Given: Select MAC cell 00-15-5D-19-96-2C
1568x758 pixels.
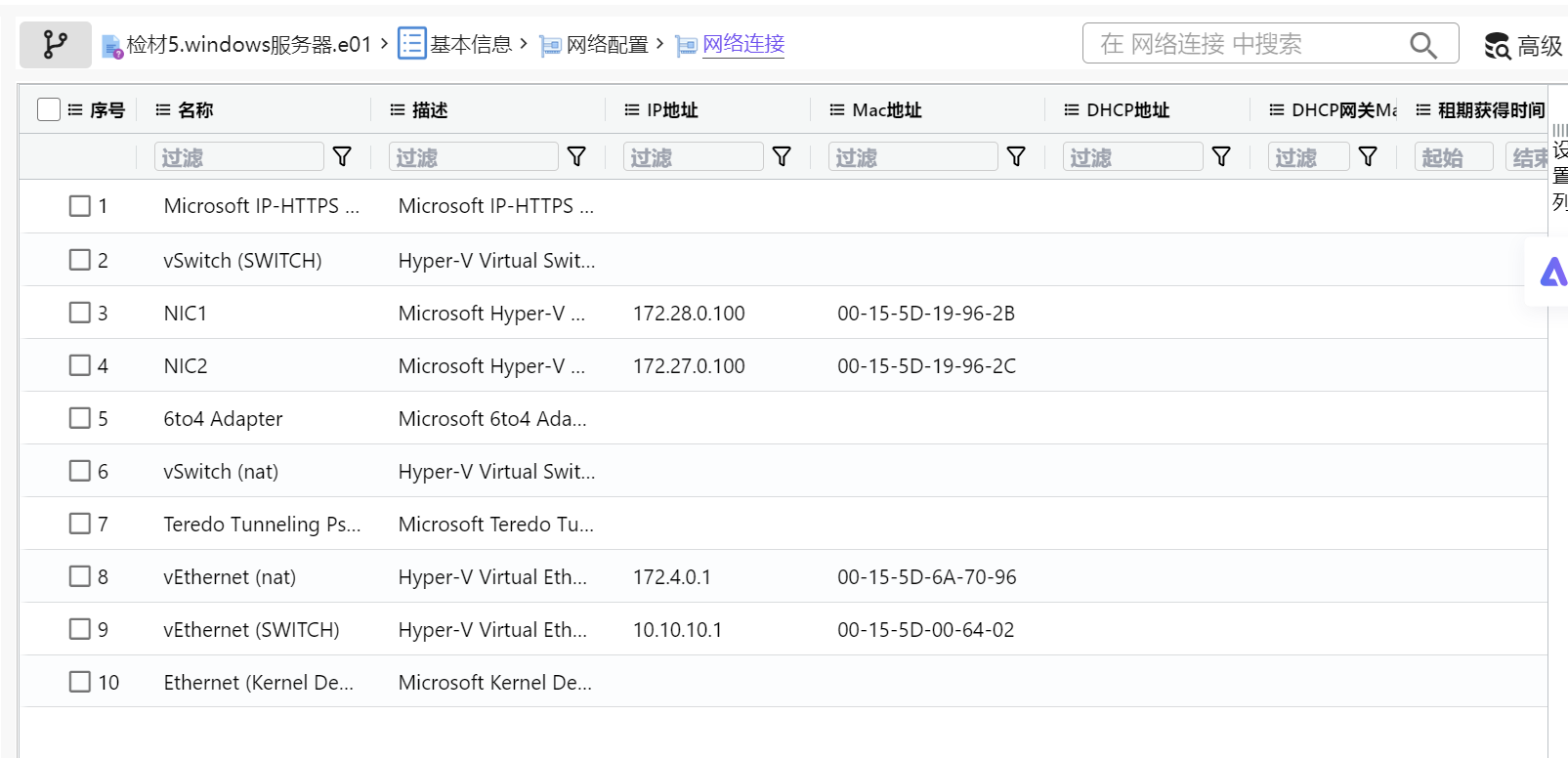Looking at the screenshot, I should pos(926,366).
